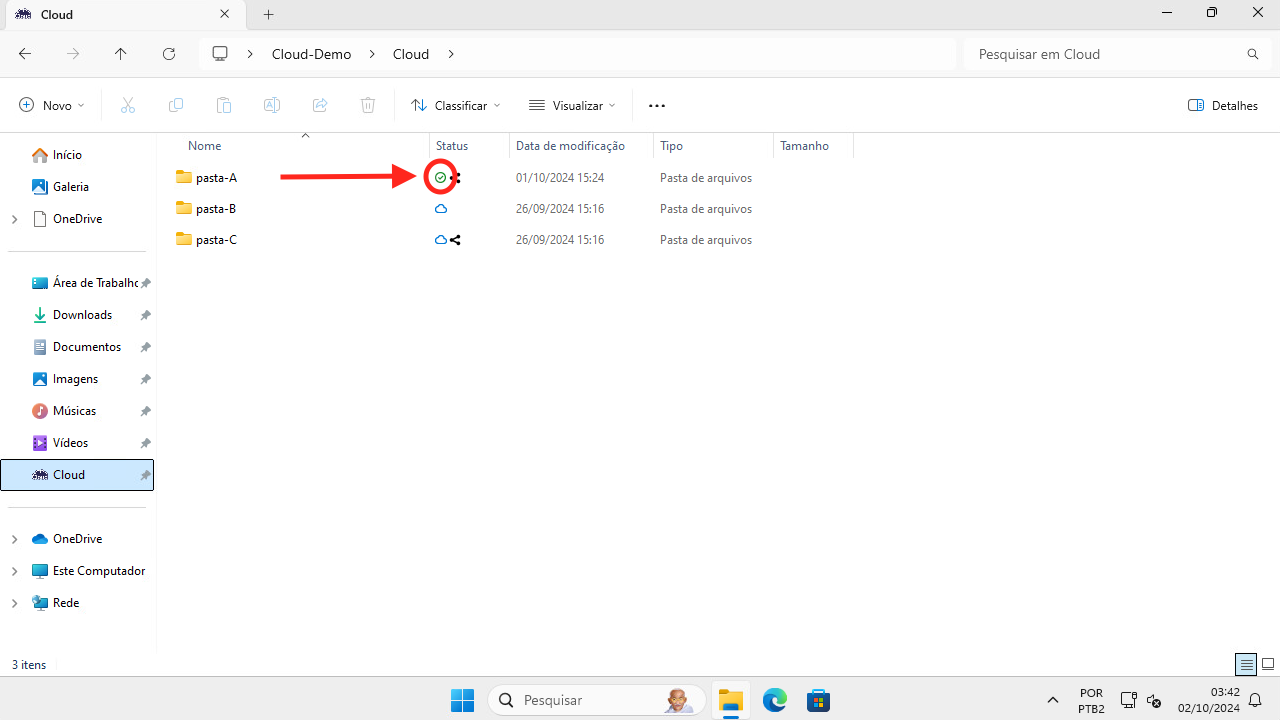
Task: Click the Delete trash icon
Action: (368, 105)
